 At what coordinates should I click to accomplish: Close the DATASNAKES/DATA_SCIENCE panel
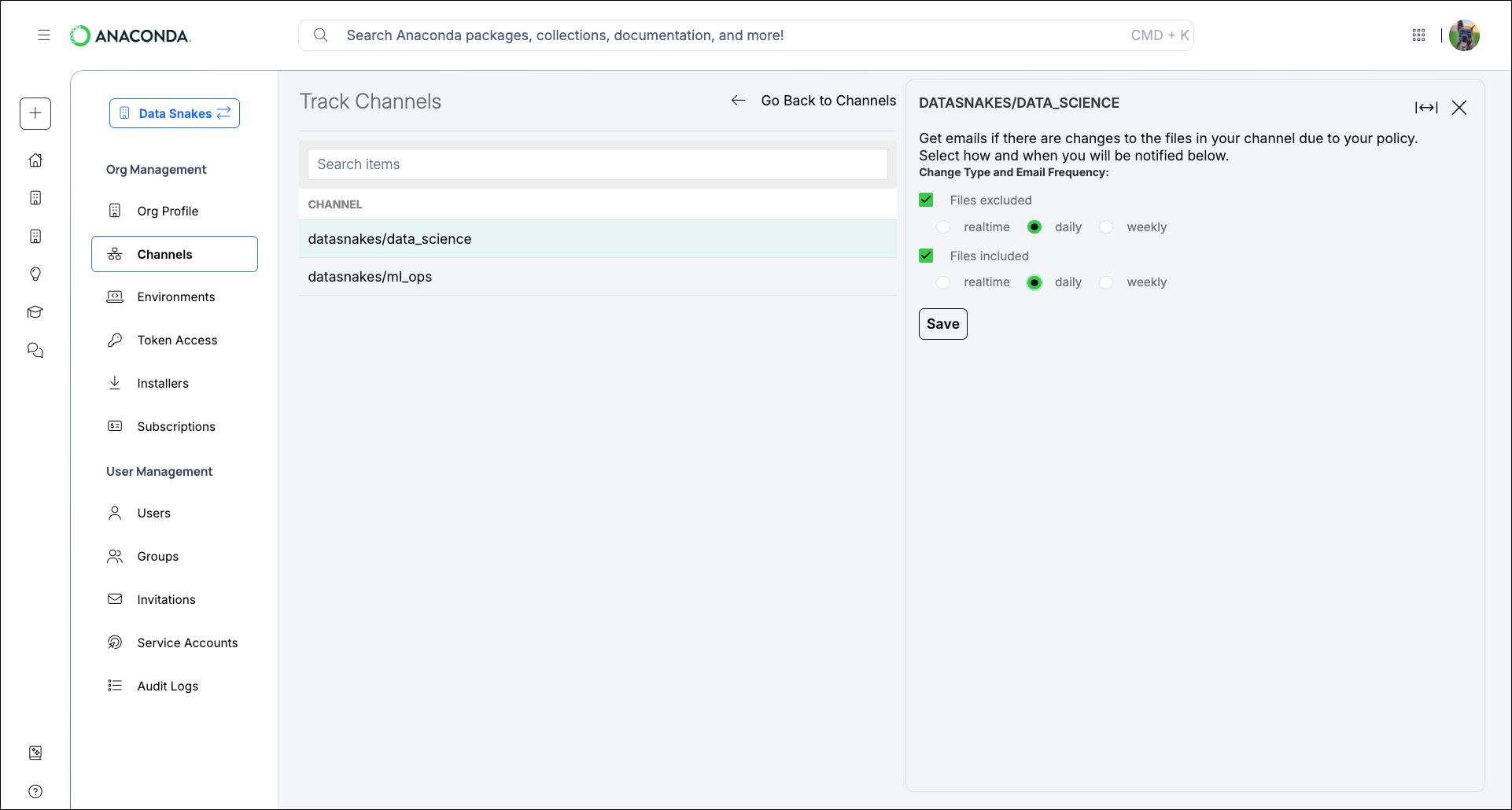click(1459, 108)
